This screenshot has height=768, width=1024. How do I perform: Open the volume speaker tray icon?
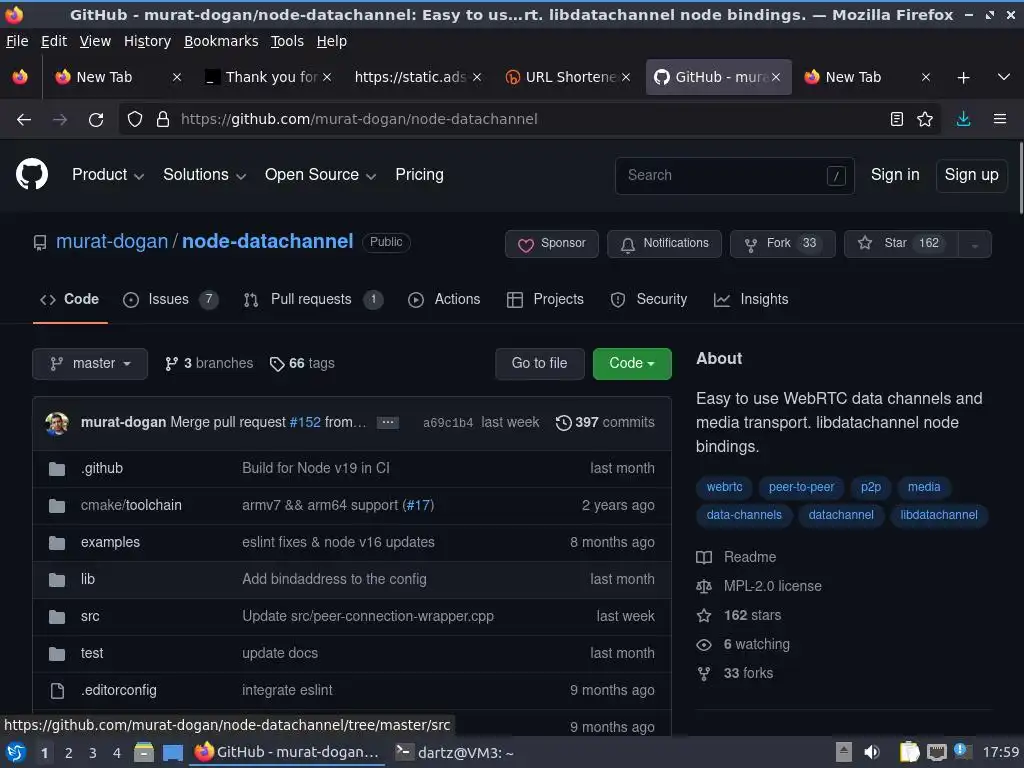coord(872,752)
